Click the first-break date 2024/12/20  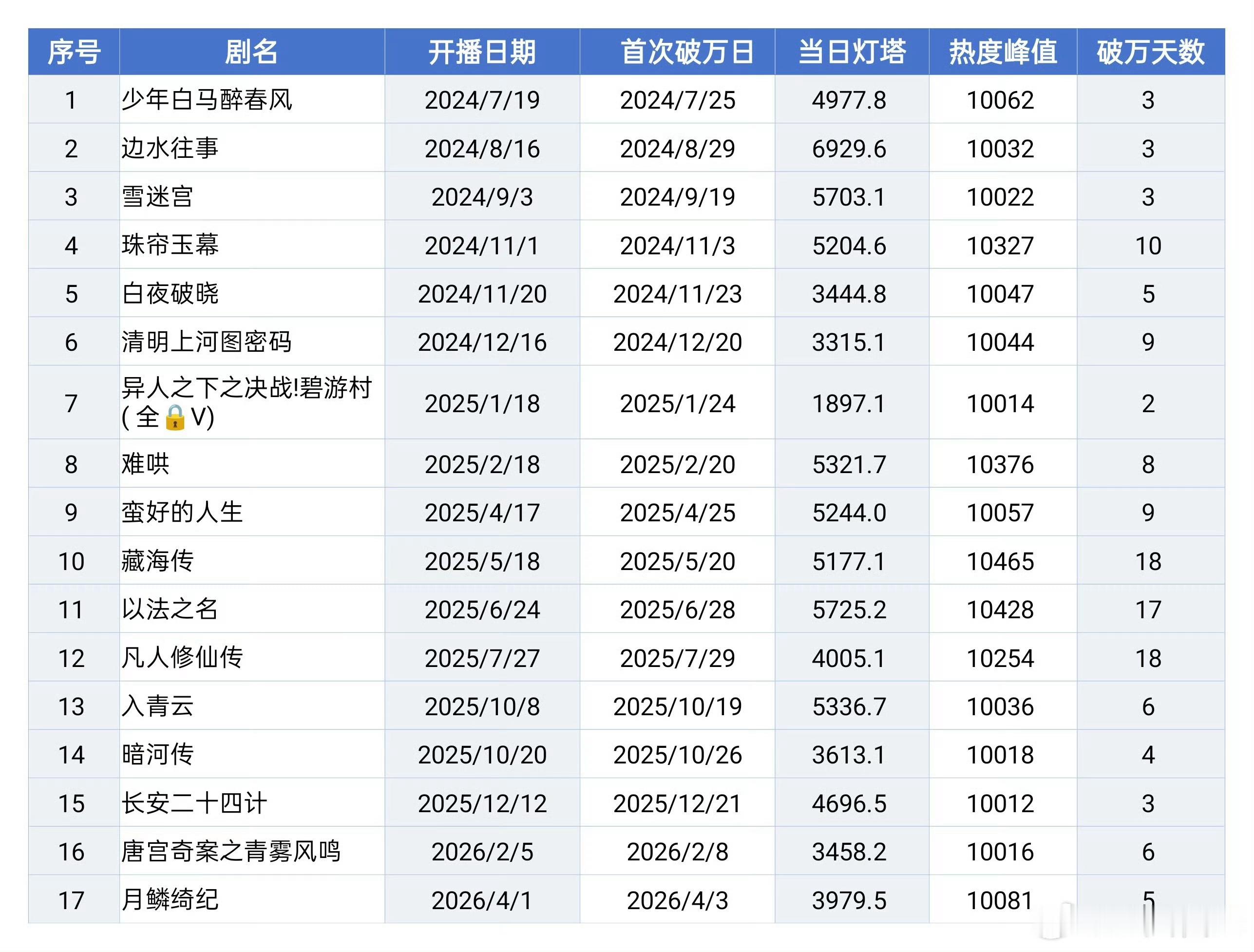[678, 343]
